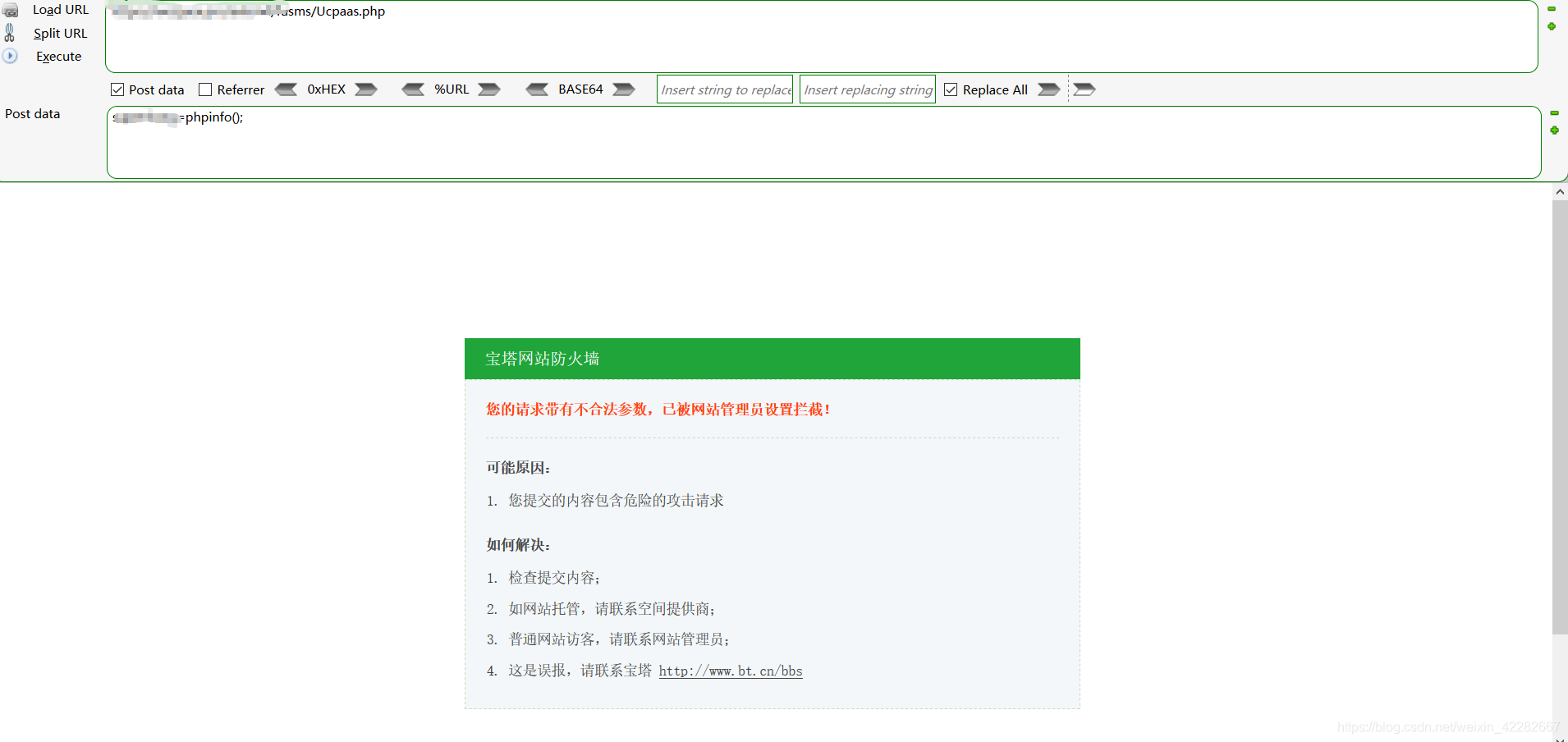
Task: Click the 0xHEX label
Action: click(326, 89)
